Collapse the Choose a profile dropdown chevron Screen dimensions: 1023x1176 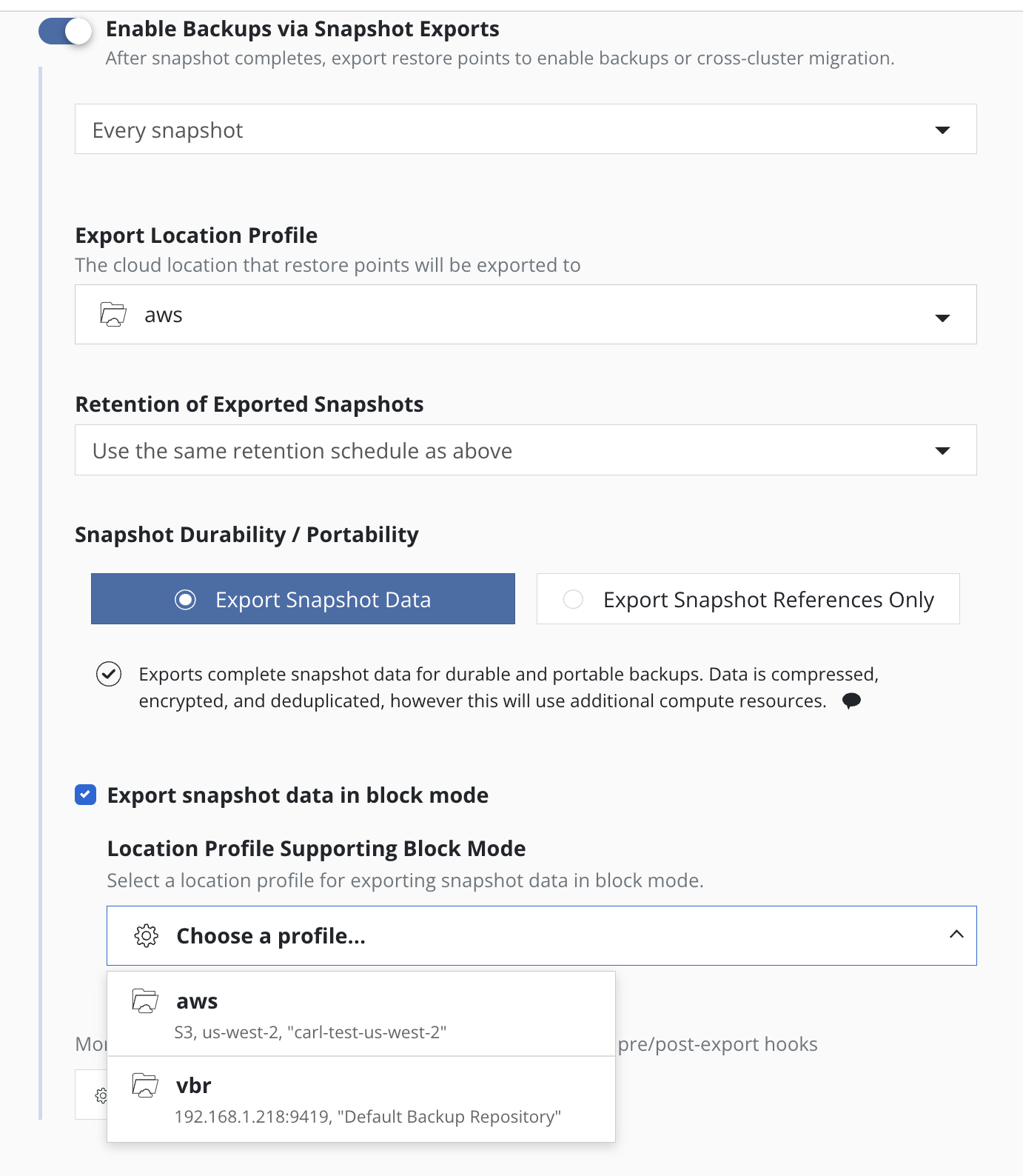pyautogui.click(x=956, y=935)
